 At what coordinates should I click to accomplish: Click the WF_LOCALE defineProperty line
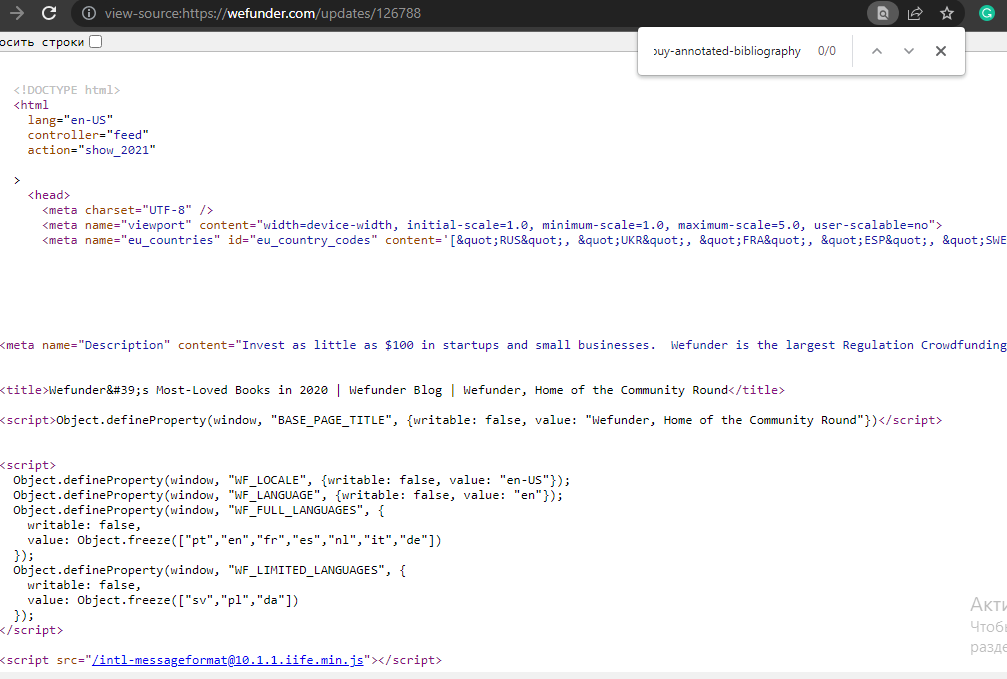(292, 480)
